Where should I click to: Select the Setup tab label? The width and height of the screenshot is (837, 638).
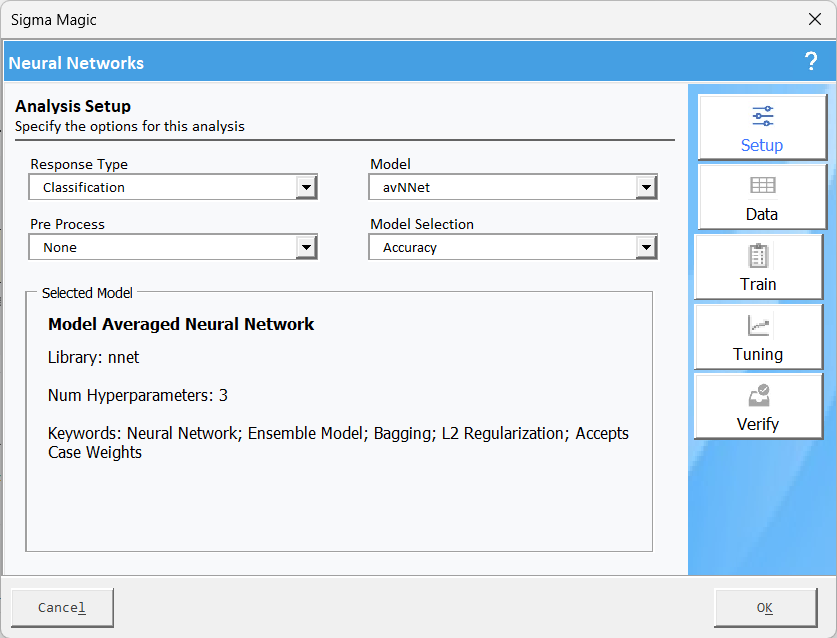click(x=762, y=145)
